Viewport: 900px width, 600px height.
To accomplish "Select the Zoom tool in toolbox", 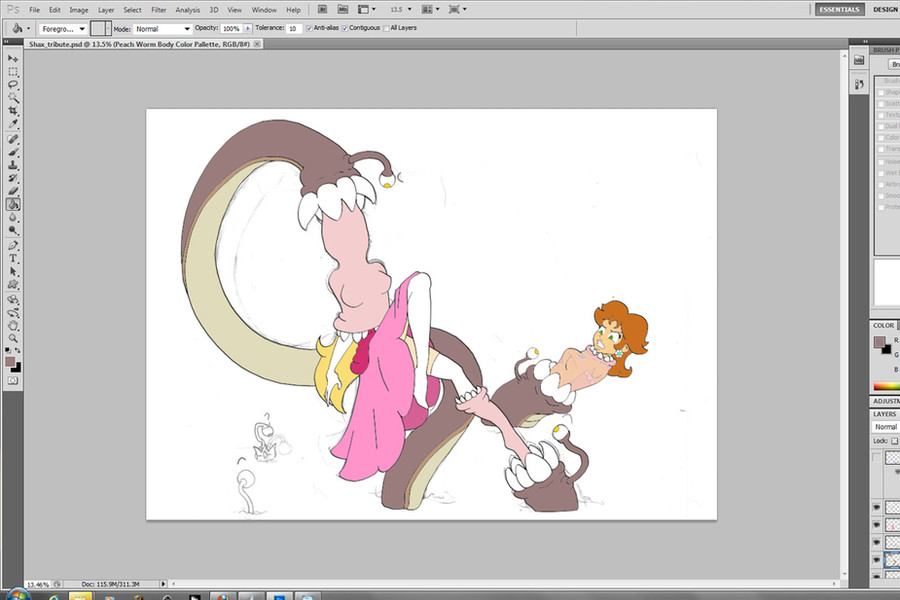I will click(x=13, y=338).
